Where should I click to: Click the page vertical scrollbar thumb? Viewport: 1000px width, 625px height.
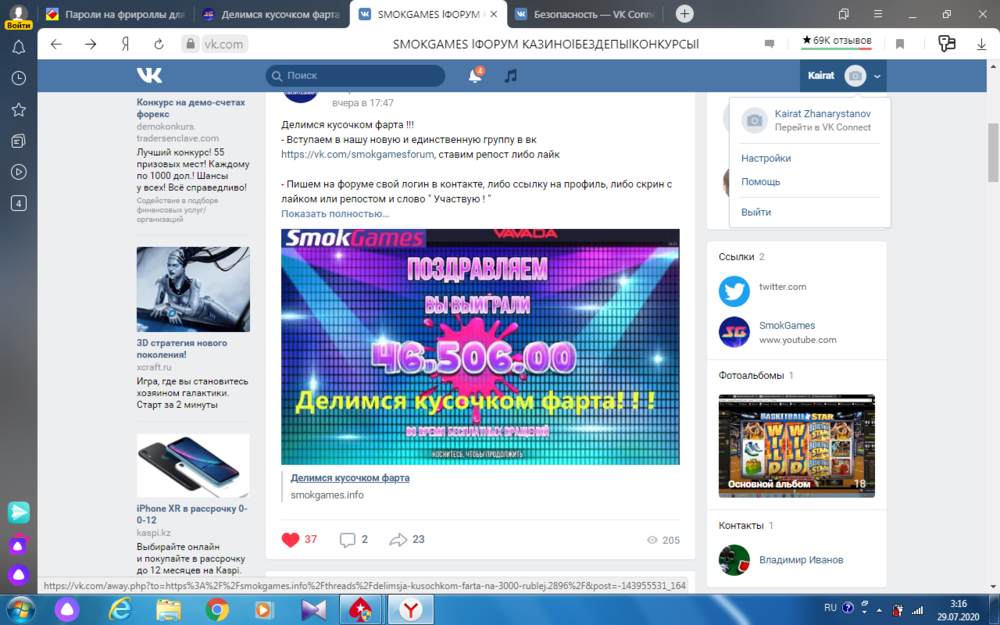993,152
